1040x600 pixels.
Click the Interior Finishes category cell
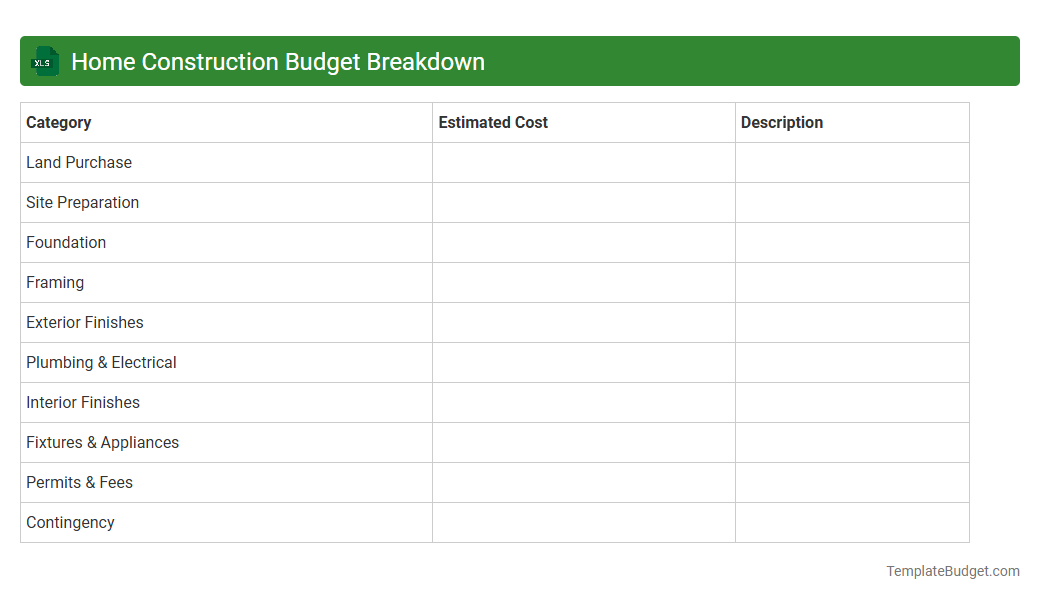click(x=83, y=402)
